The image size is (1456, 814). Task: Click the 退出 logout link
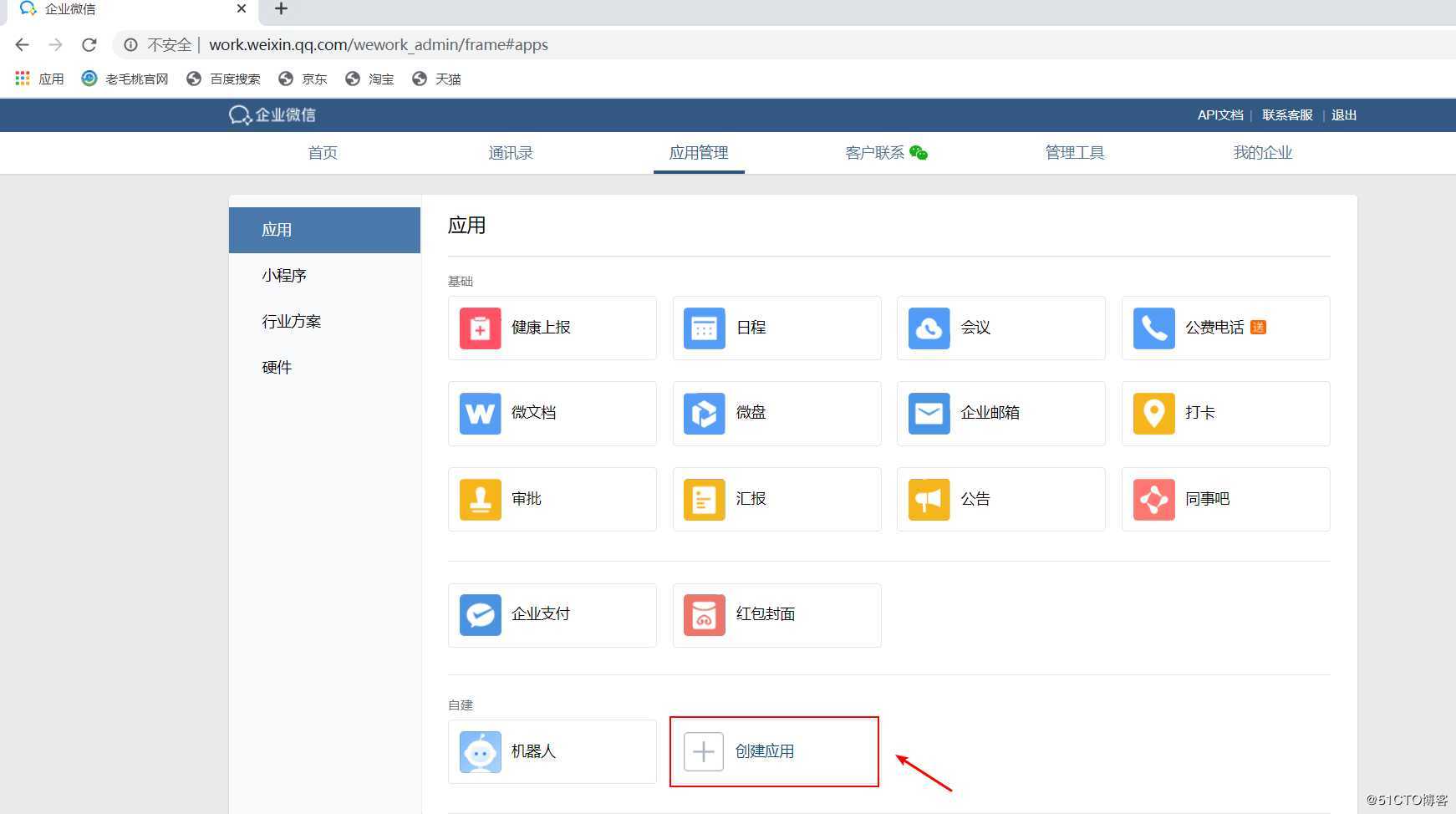1344,115
